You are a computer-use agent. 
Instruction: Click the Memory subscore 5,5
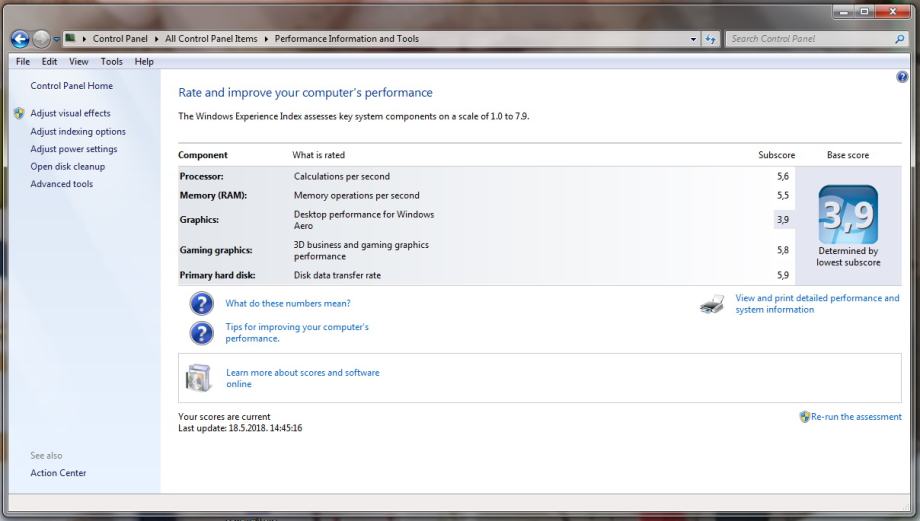[x=783, y=195]
